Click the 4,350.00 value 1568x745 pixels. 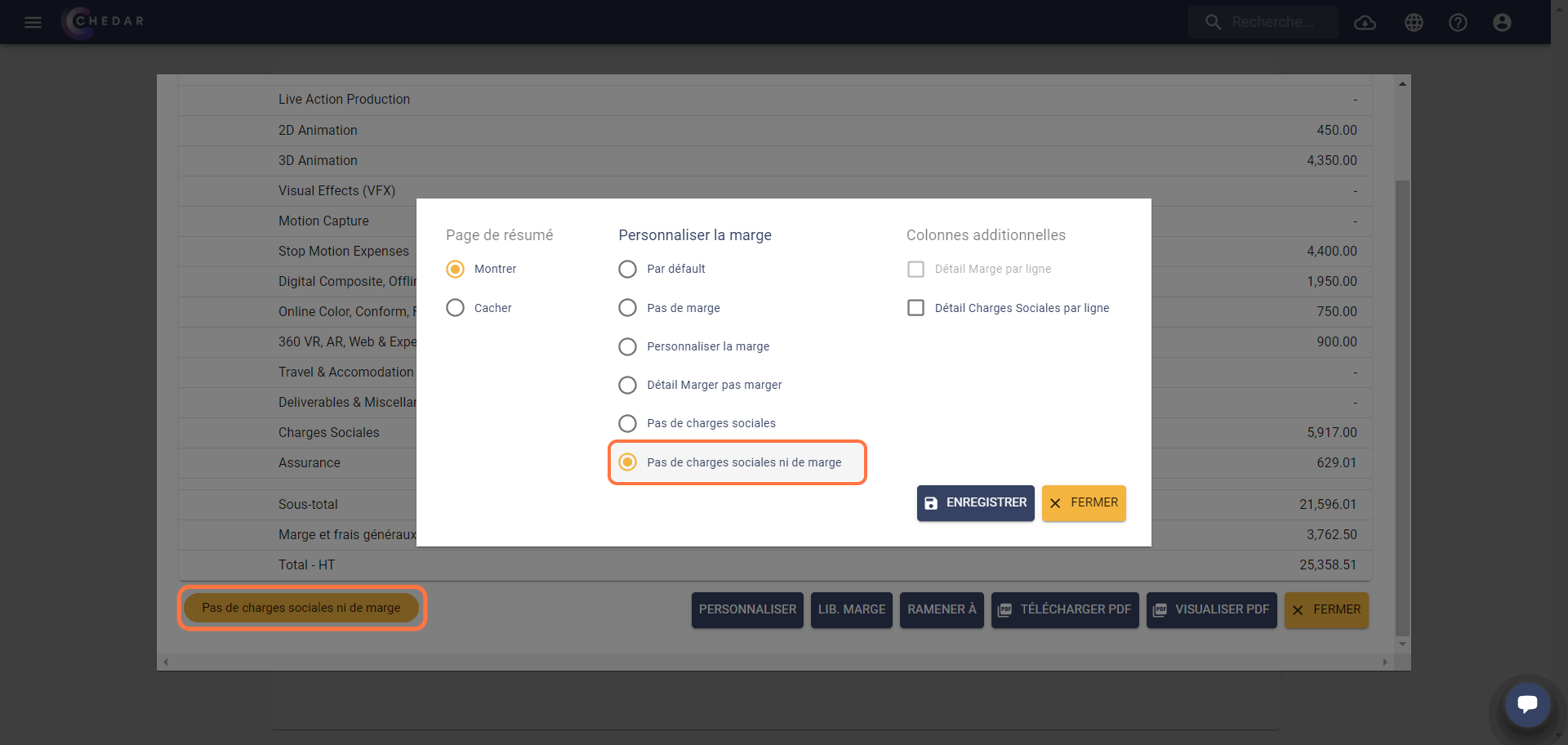[1332, 160]
